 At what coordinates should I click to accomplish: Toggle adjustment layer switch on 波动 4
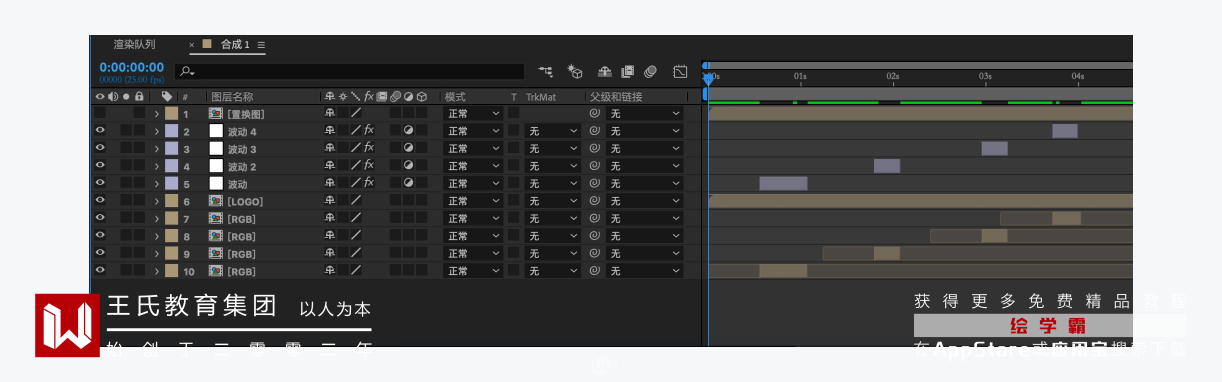coord(408,131)
